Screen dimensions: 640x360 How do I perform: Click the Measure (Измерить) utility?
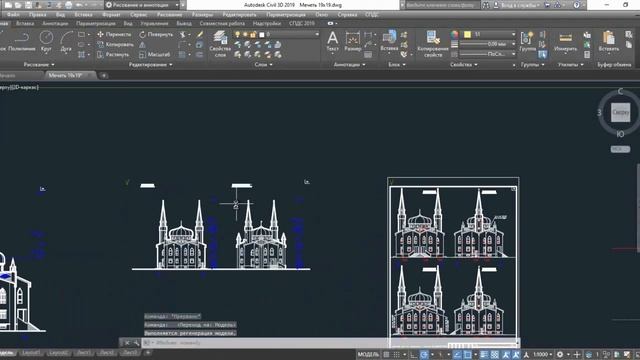[x=566, y=42]
